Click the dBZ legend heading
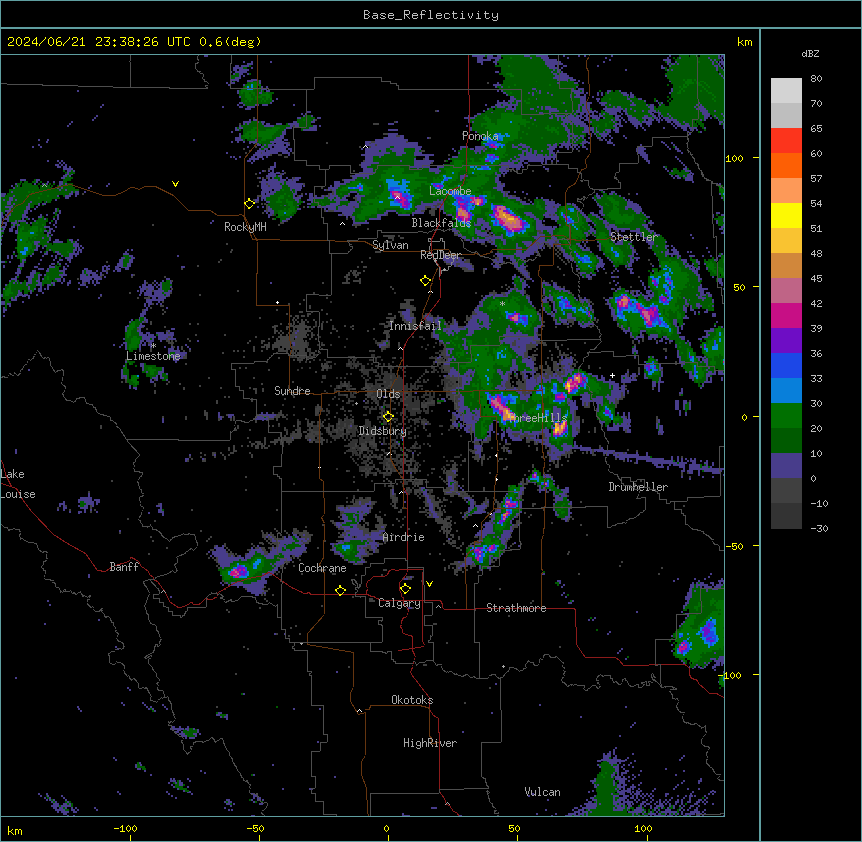This screenshot has width=862, height=842. click(810, 54)
